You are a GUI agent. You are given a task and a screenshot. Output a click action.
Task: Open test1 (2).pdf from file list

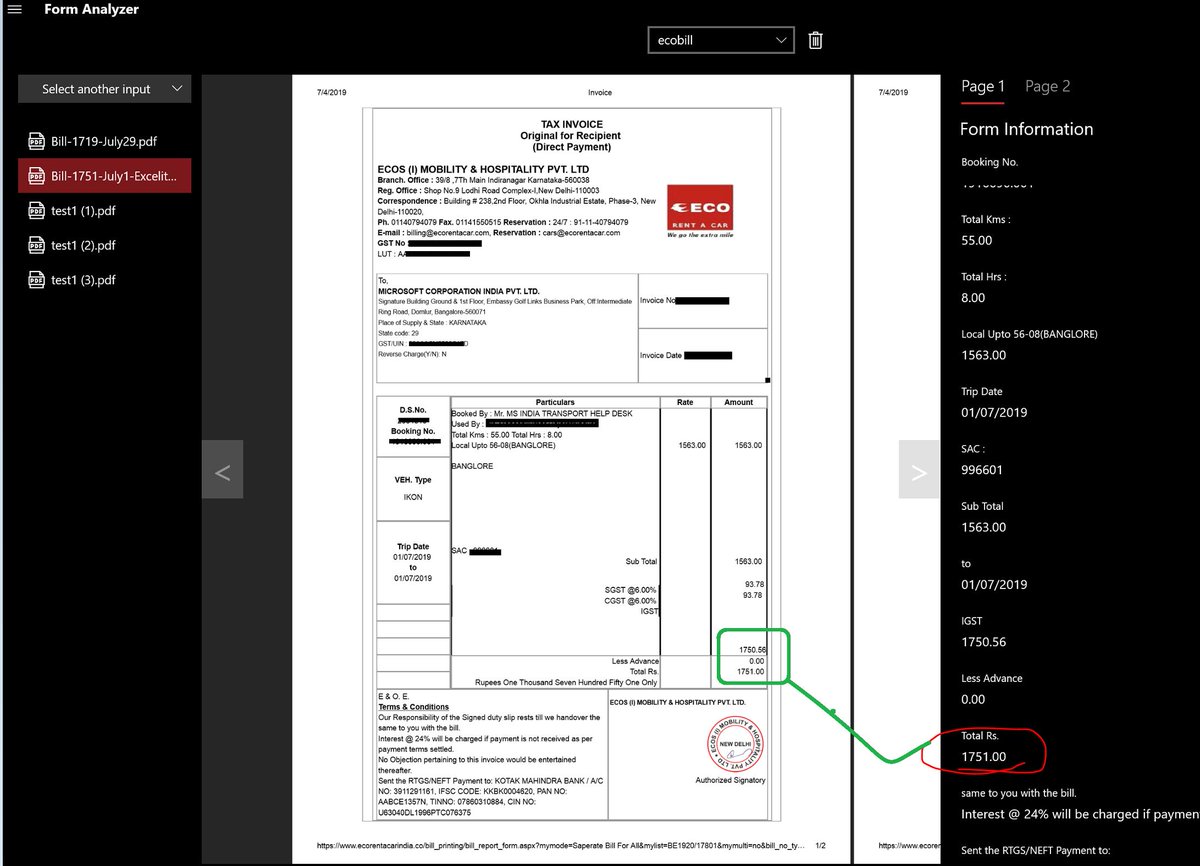(104, 245)
